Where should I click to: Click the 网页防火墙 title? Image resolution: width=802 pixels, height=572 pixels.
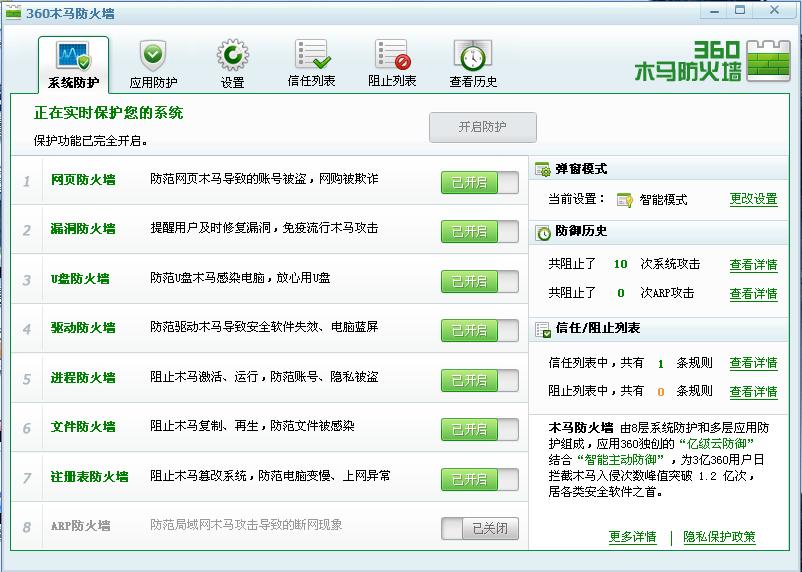(x=83, y=180)
